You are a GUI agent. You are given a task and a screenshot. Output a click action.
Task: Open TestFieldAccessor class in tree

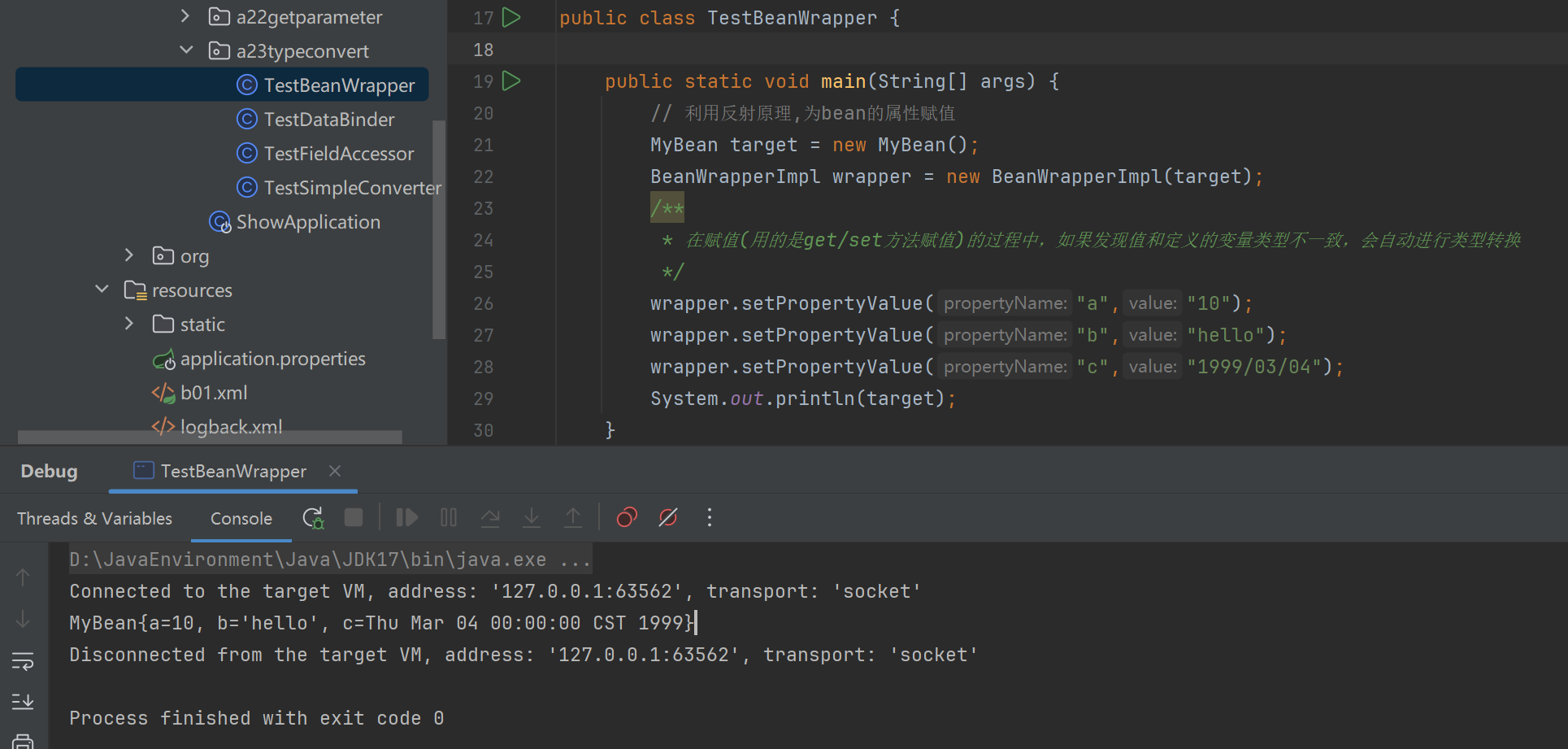(x=338, y=154)
